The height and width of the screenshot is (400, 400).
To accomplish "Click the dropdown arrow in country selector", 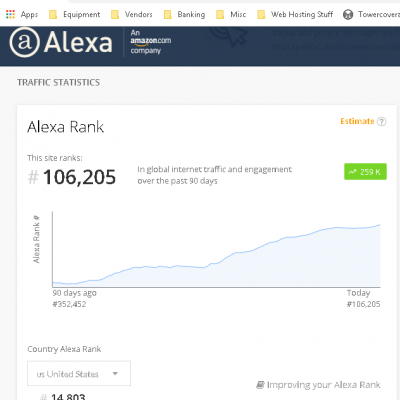I will pos(115,374).
